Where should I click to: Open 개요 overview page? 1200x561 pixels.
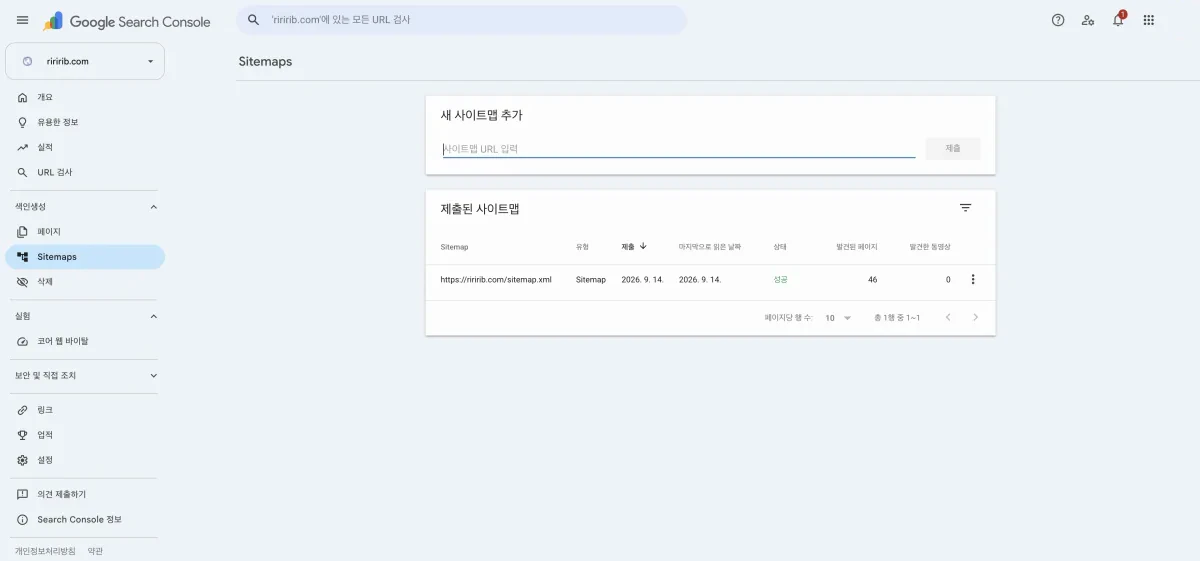tap(85, 97)
